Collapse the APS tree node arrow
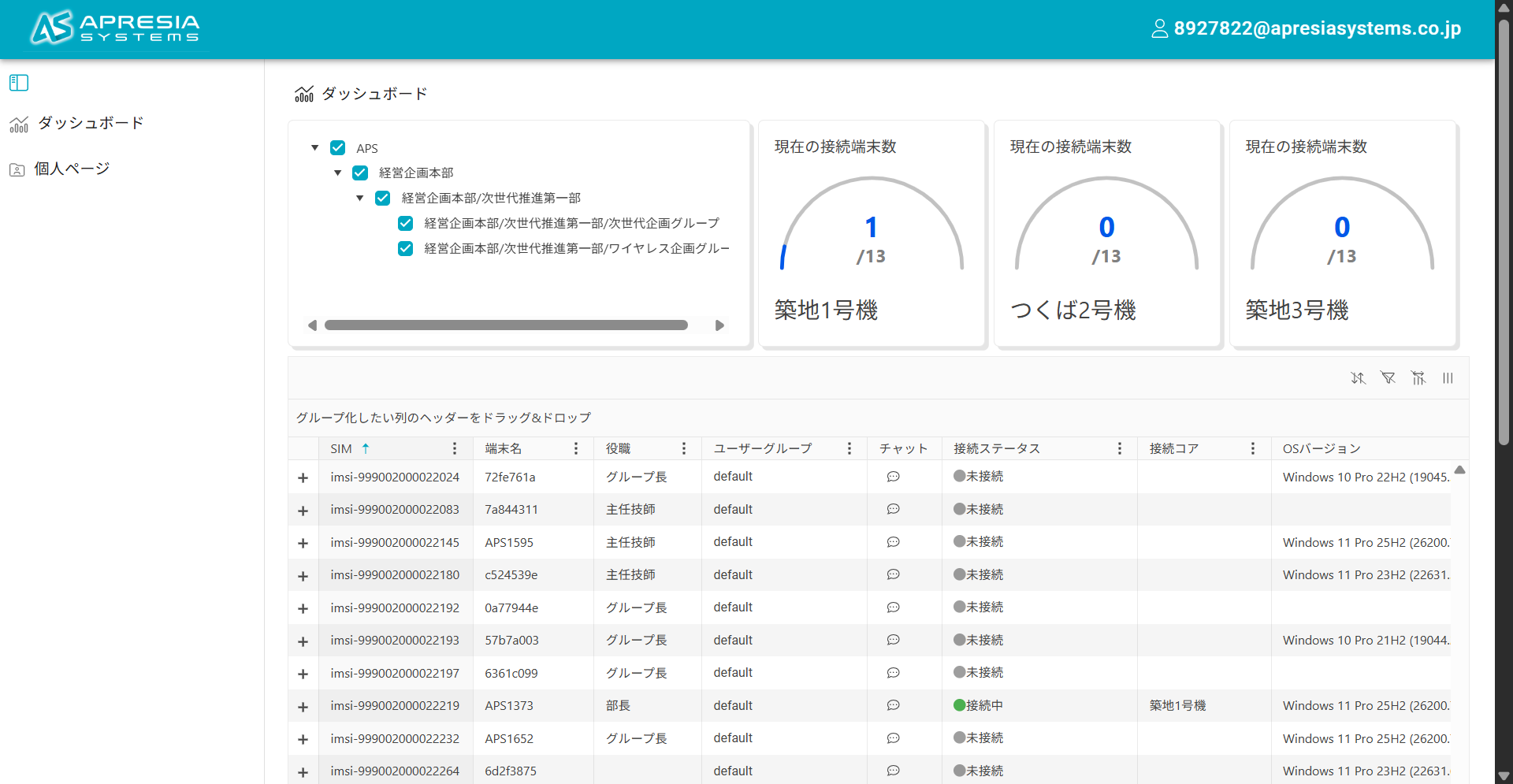The height and width of the screenshot is (784, 1513). click(x=314, y=147)
